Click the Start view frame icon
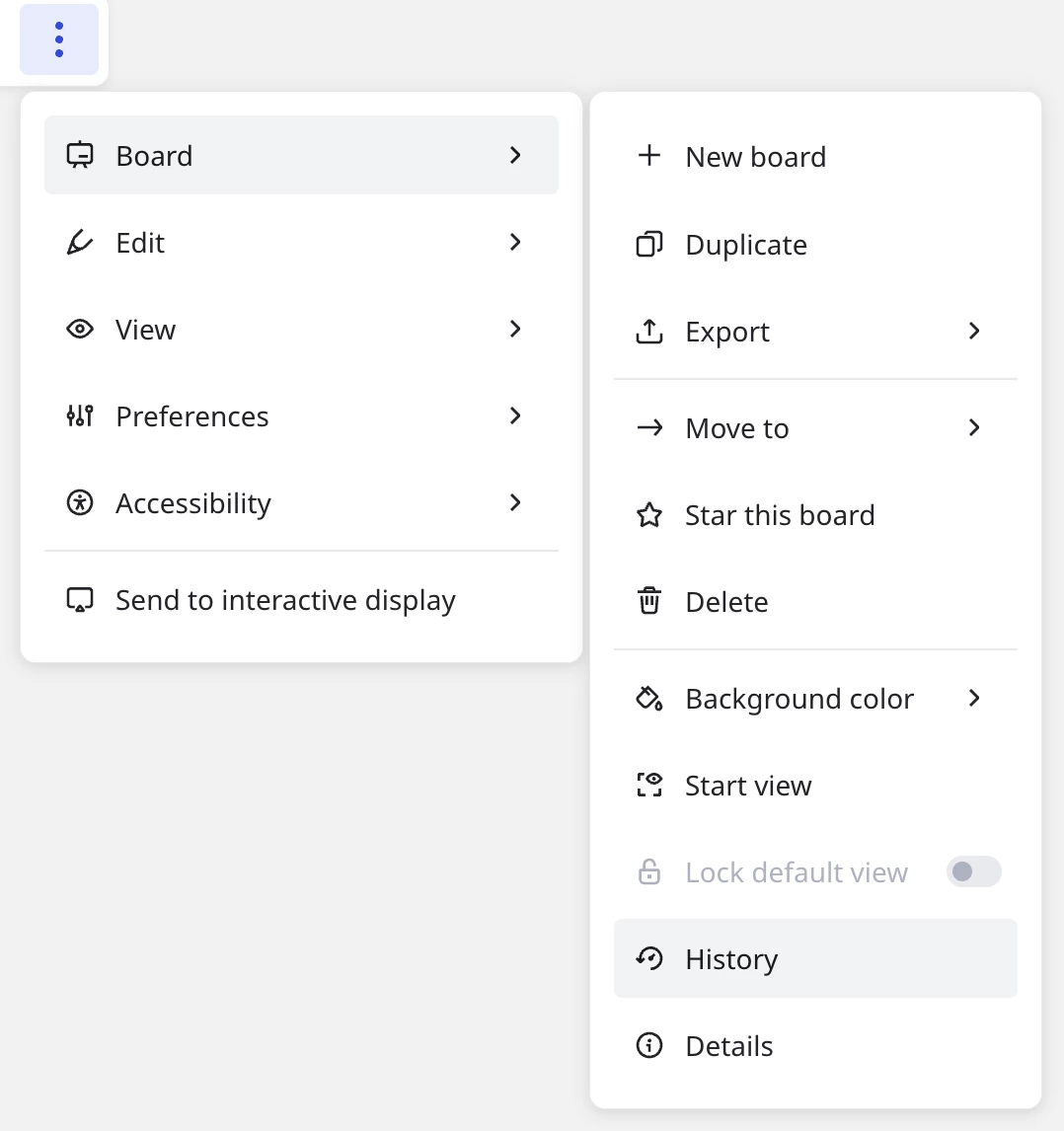Viewport: 1064px width, 1131px height. pos(649,786)
